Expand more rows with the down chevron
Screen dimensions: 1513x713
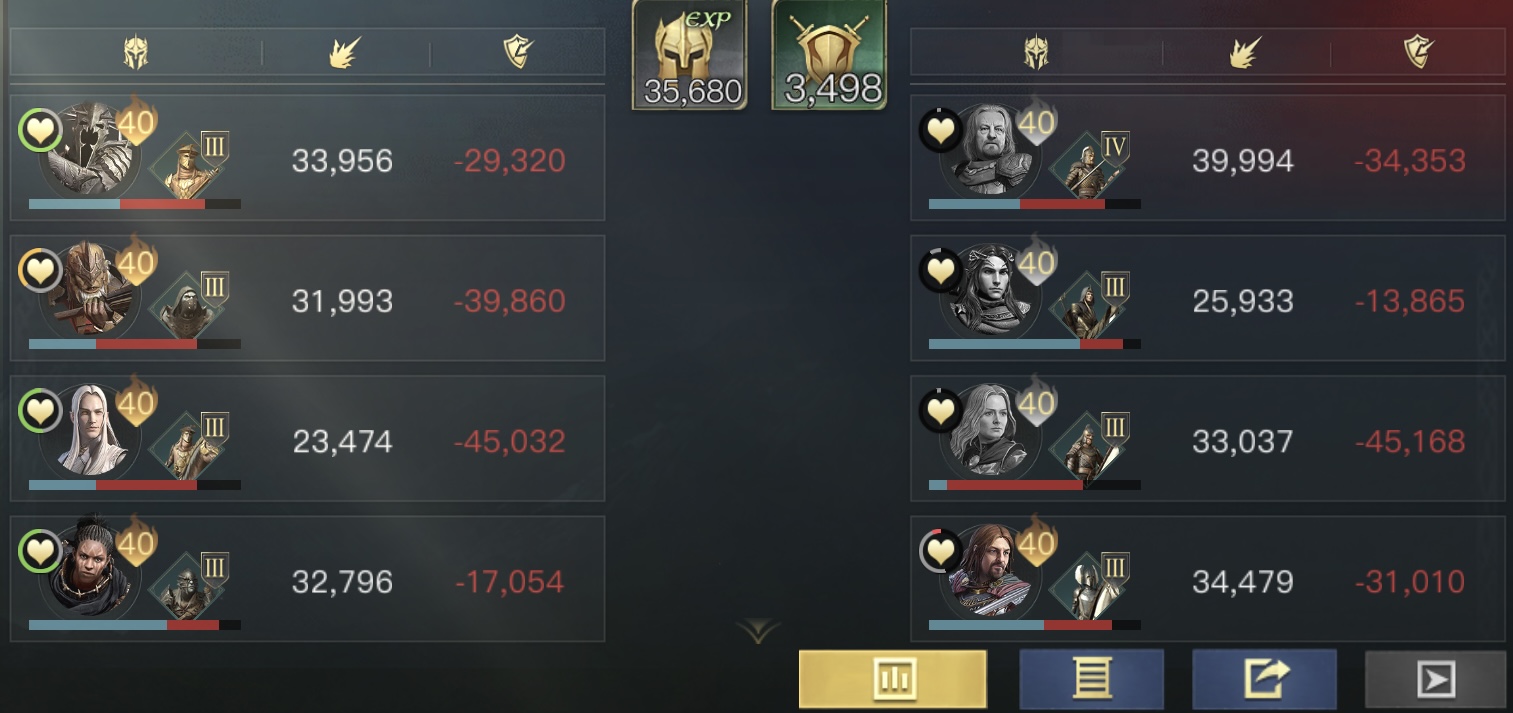pyautogui.click(x=757, y=630)
